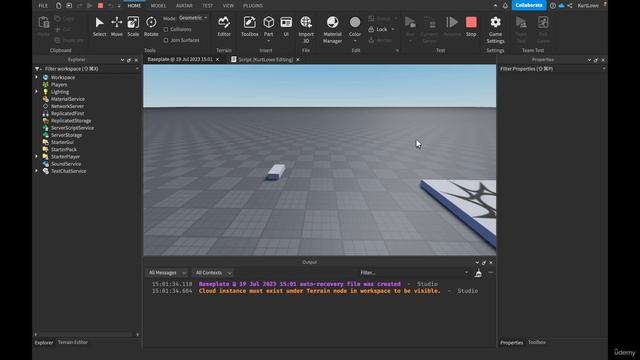
Task: Expand the StarterPlayer tree node
Action: pos(37,157)
